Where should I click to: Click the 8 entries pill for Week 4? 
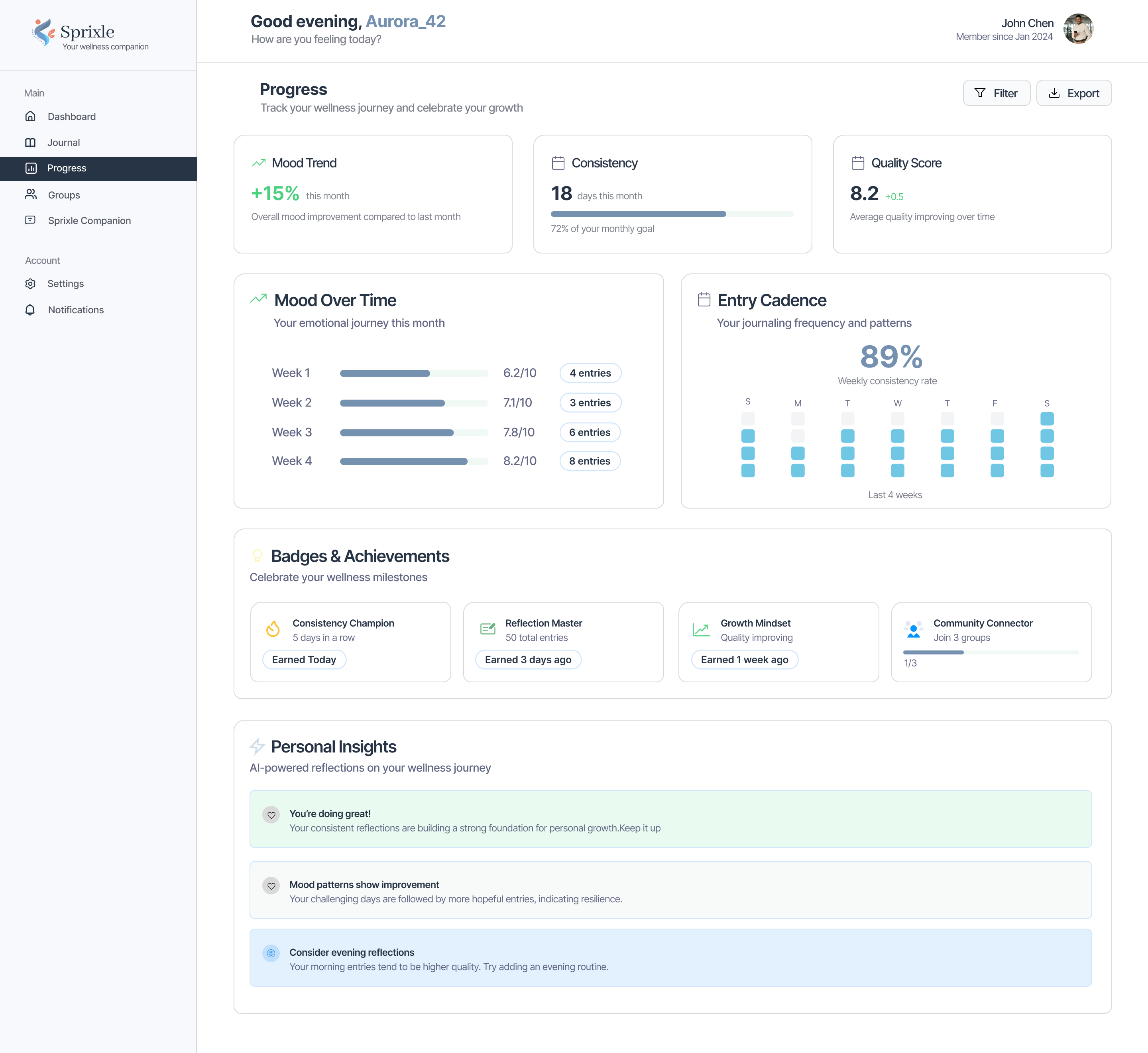coord(590,462)
